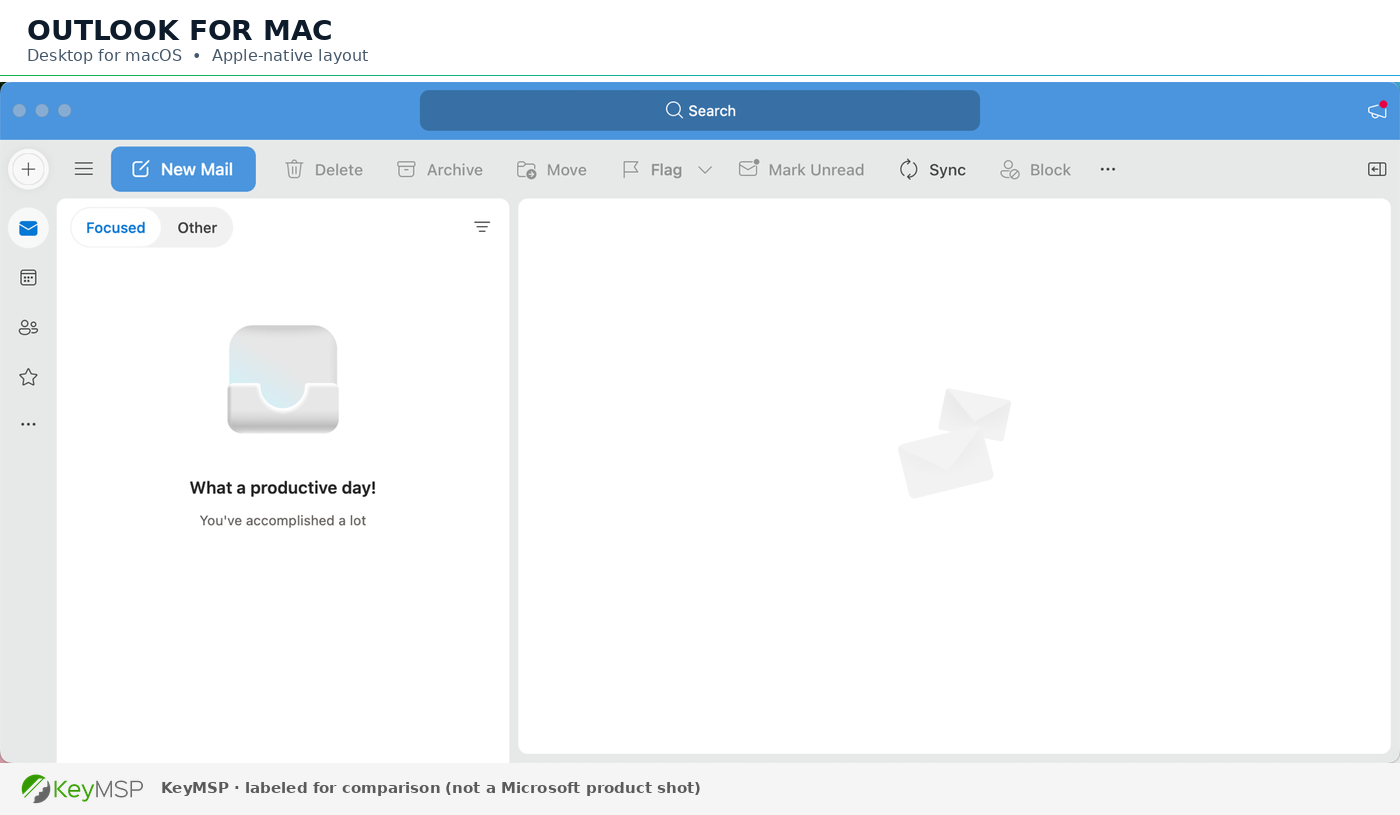Open Mail view in sidebar
The width and height of the screenshot is (1400, 815).
point(28,228)
